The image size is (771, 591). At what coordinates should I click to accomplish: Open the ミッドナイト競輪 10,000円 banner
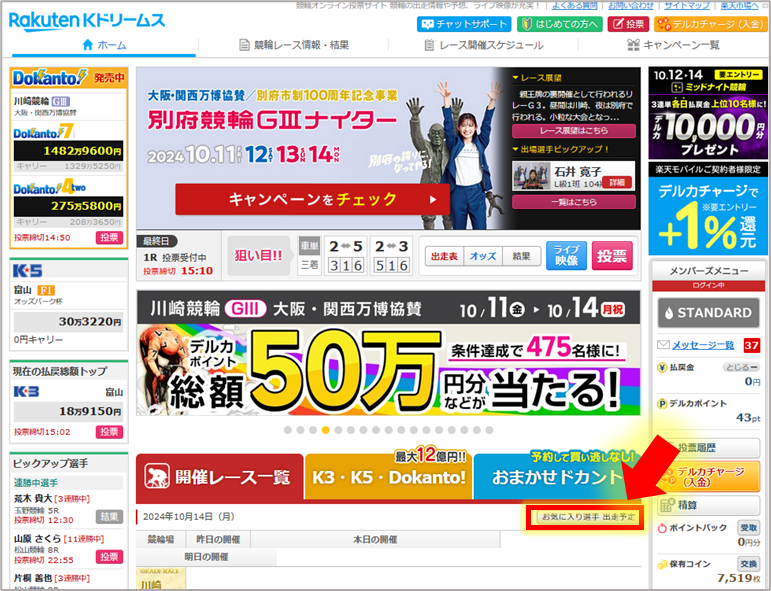coord(709,113)
